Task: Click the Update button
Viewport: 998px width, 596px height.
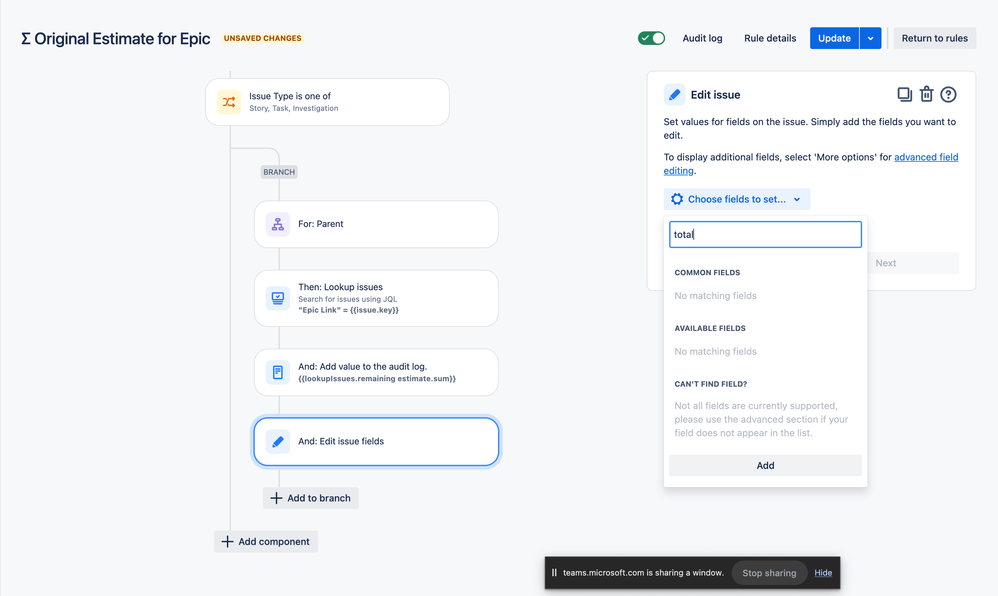Action: pos(834,38)
